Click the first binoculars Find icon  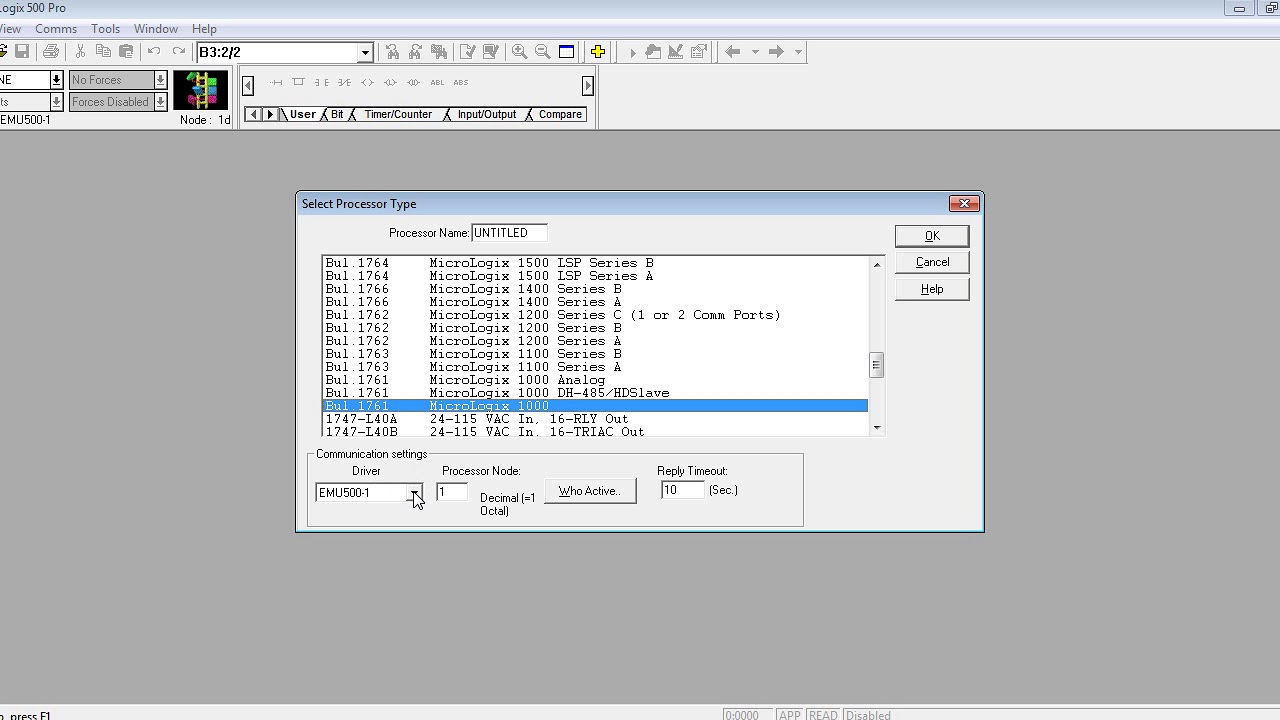[x=392, y=52]
